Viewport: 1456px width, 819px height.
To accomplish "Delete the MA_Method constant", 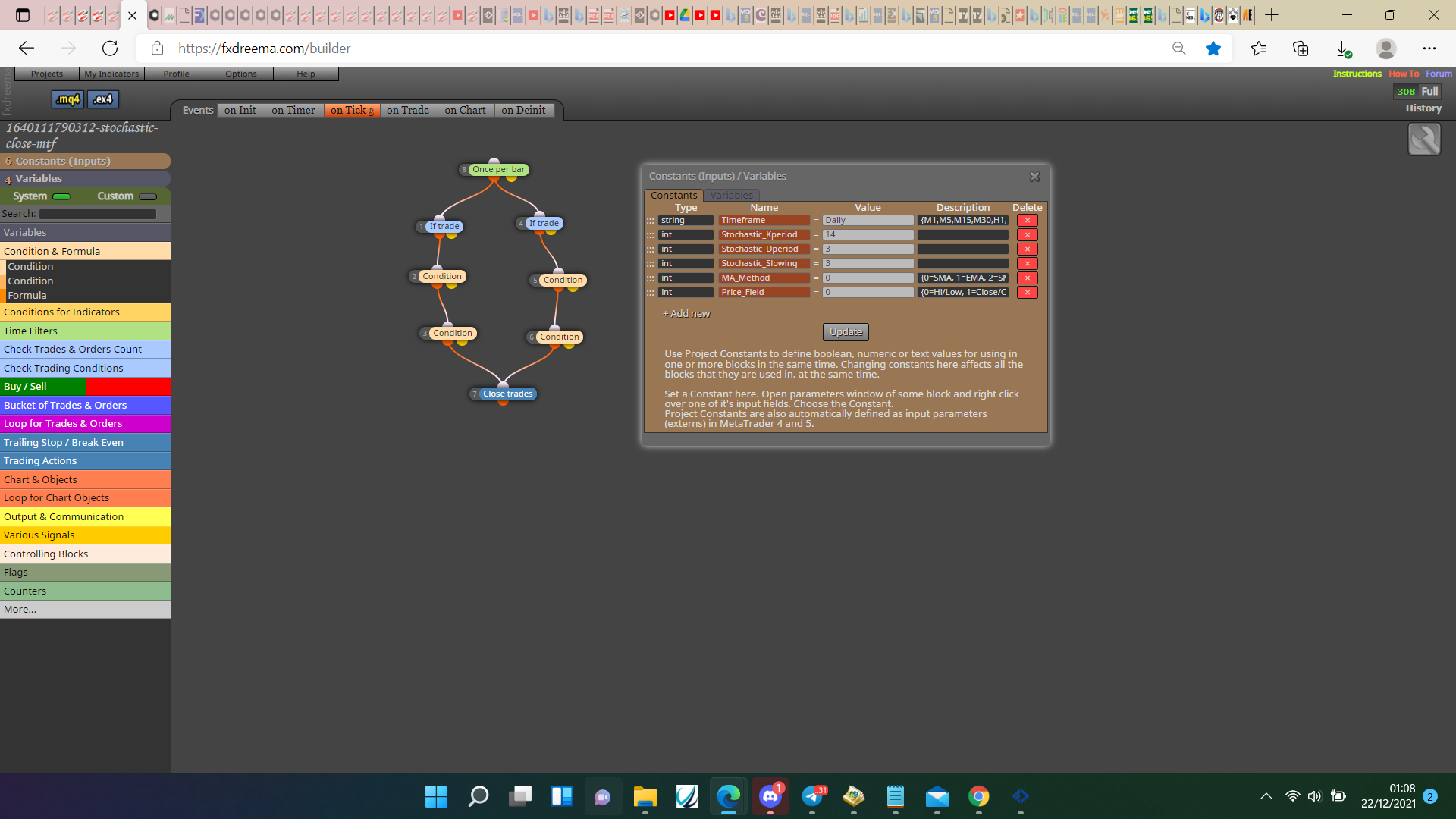I will [x=1027, y=278].
